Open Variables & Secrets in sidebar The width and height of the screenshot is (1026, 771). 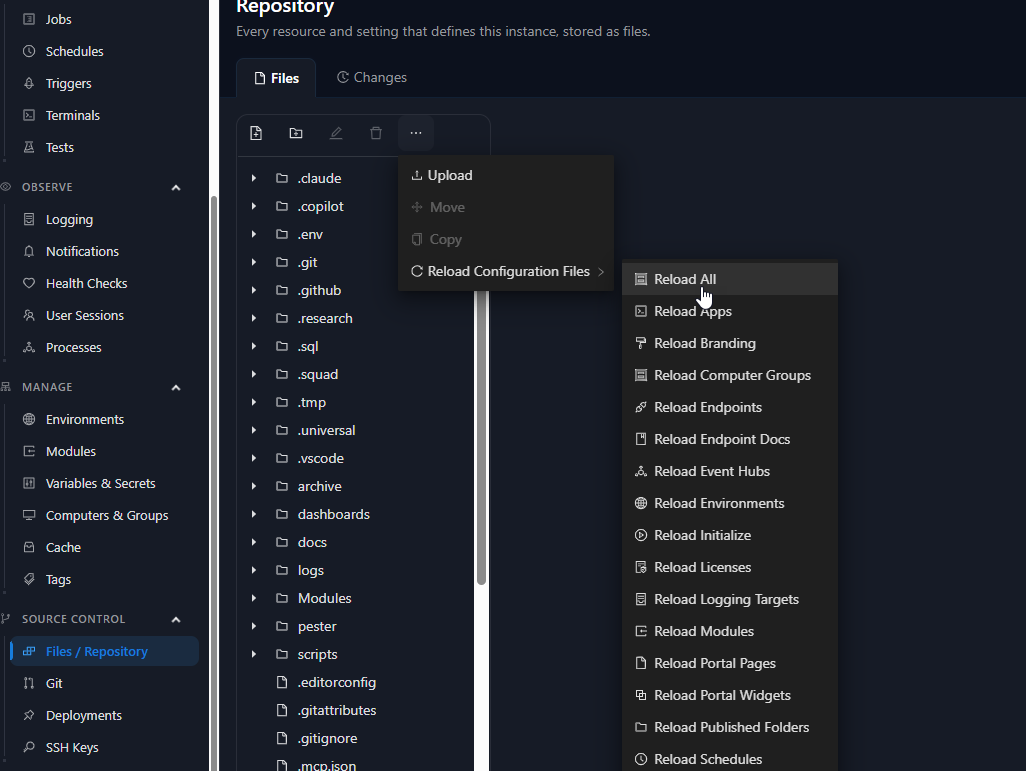coord(100,484)
